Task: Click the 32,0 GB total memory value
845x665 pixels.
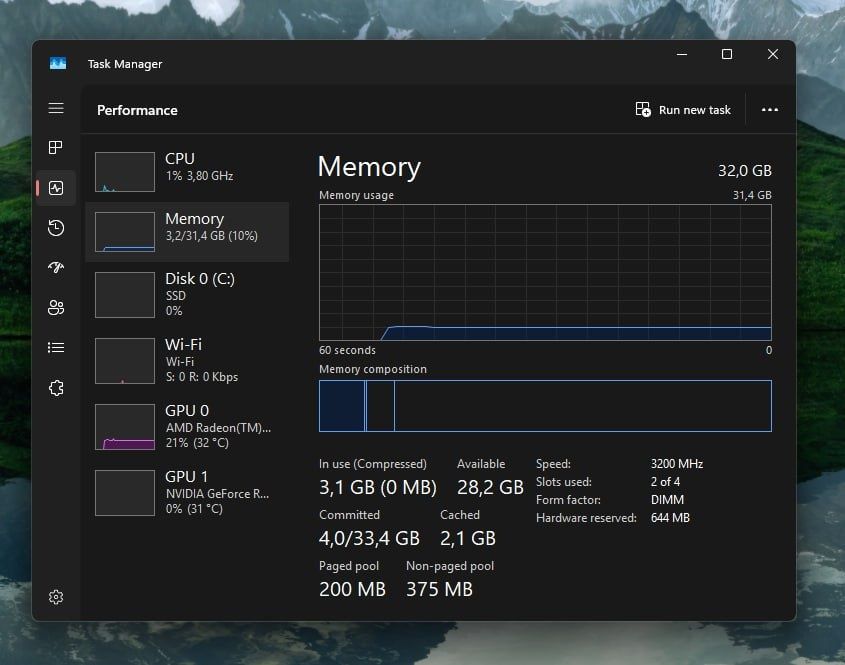Action: click(745, 171)
